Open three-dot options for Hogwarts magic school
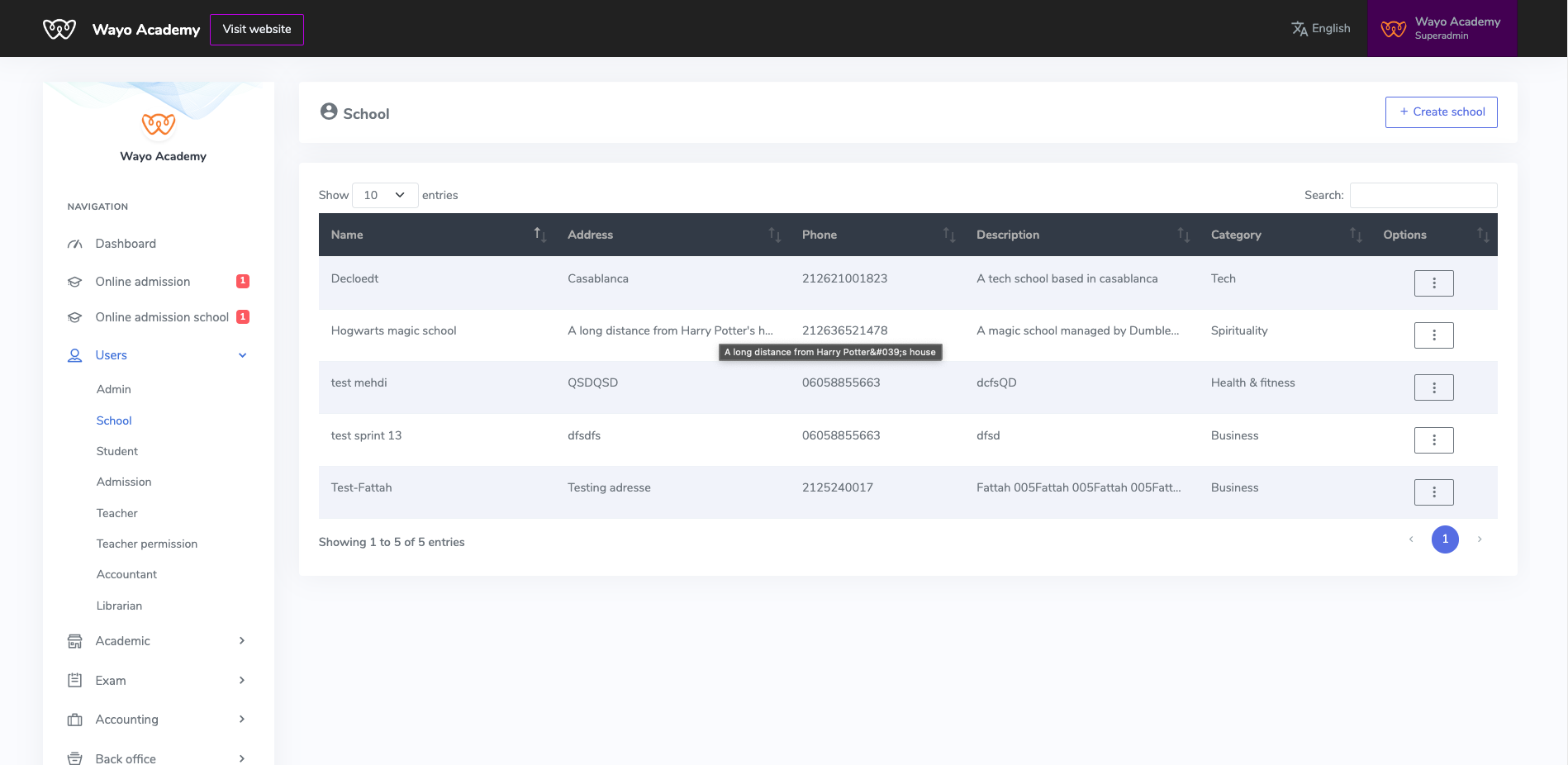 1433,335
